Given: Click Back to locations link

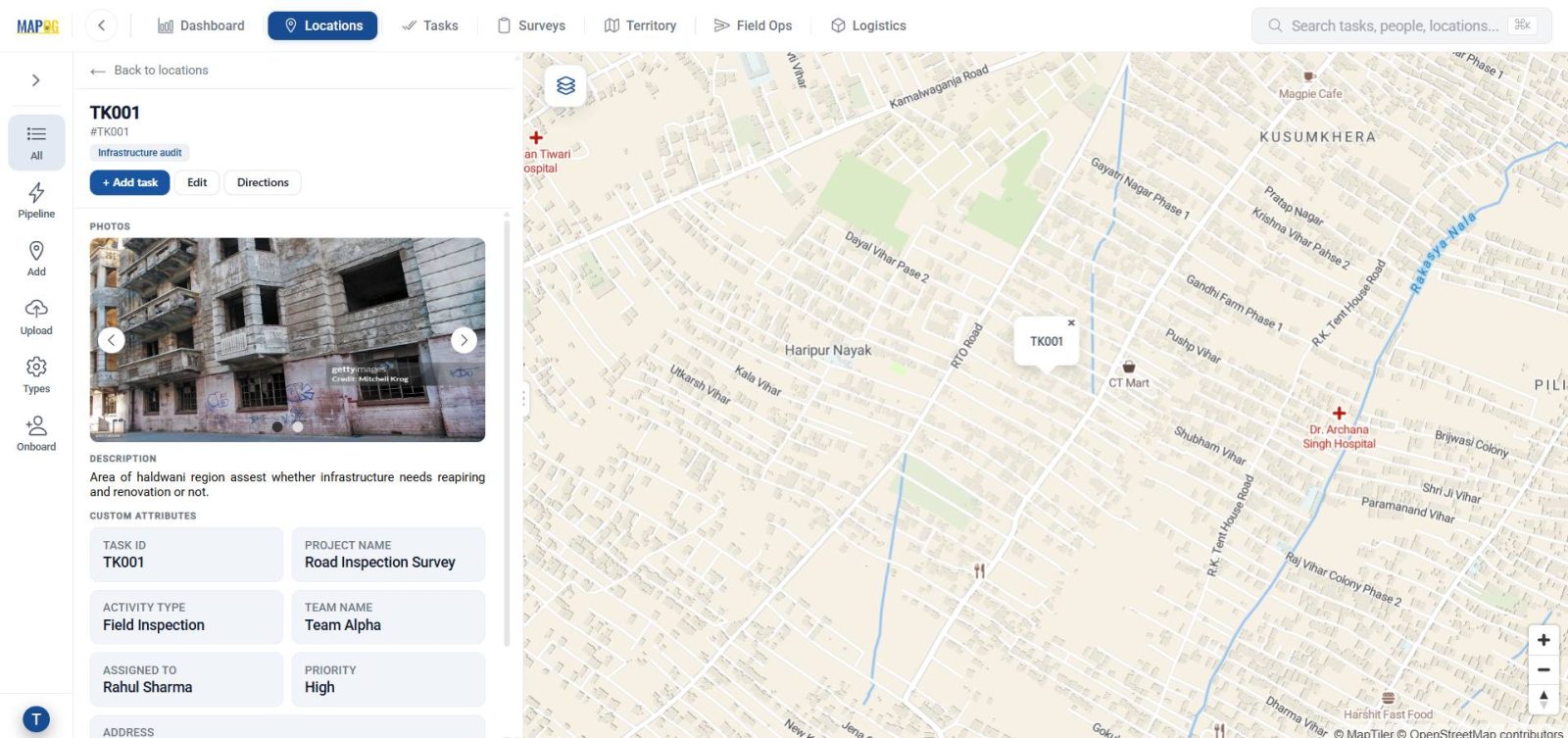Looking at the screenshot, I should pos(149,71).
